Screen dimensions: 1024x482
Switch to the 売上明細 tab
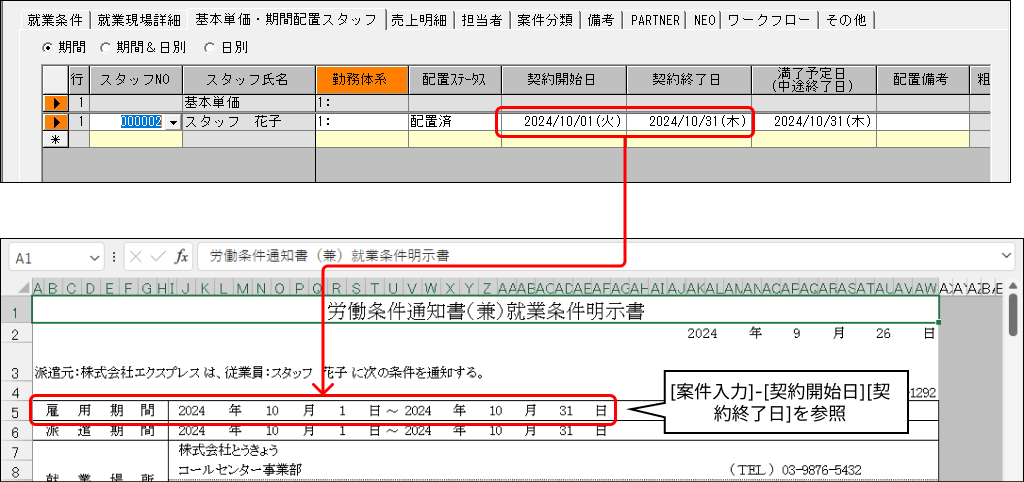click(419, 20)
